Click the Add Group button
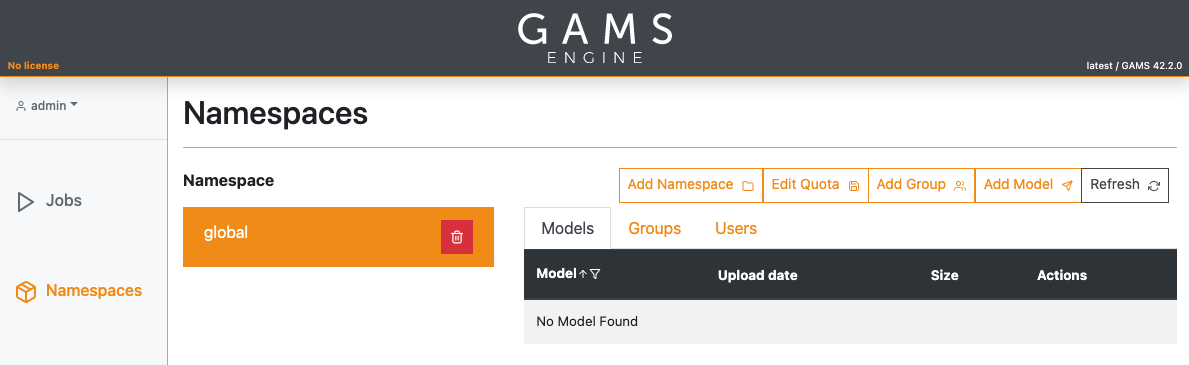This screenshot has width=1189, height=365. 921,185
